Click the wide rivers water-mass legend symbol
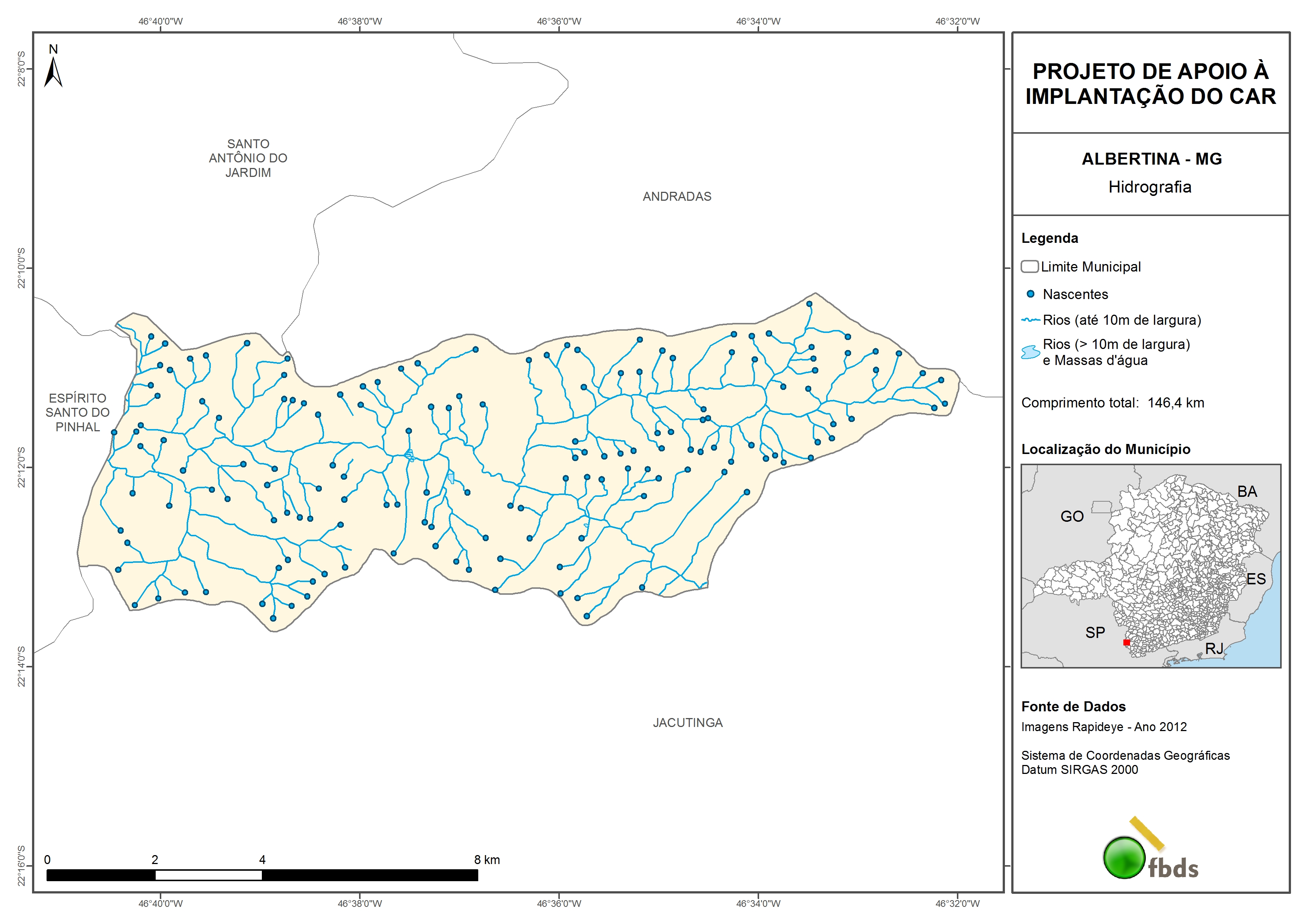Image resolution: width=1307 pixels, height=924 pixels. (x=1030, y=352)
